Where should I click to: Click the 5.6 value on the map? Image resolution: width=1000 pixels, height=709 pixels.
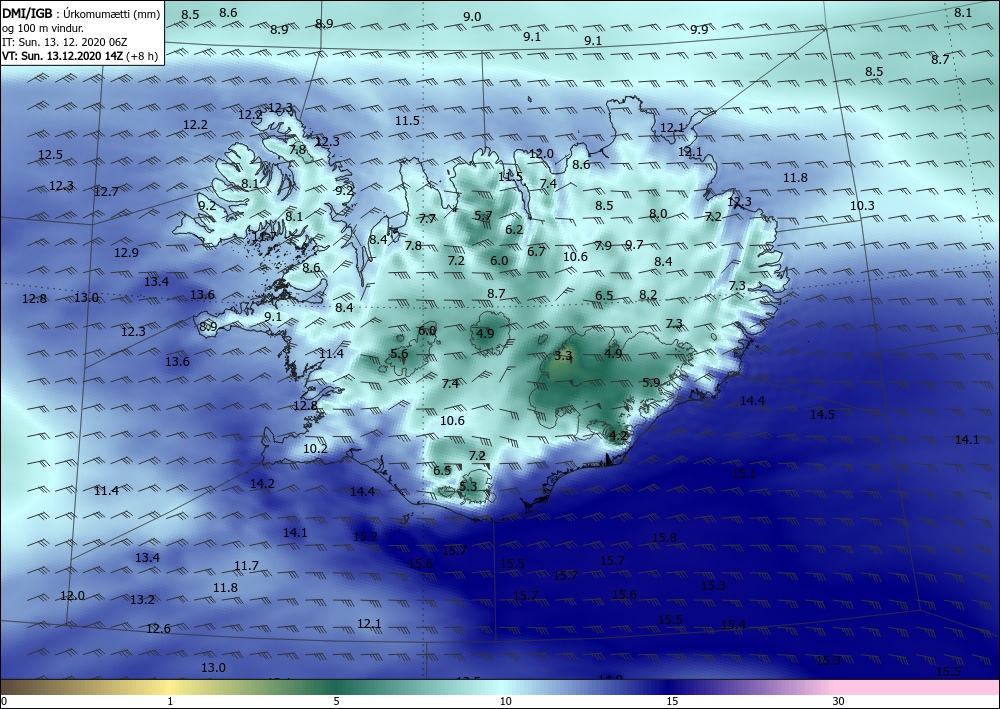pos(399,353)
